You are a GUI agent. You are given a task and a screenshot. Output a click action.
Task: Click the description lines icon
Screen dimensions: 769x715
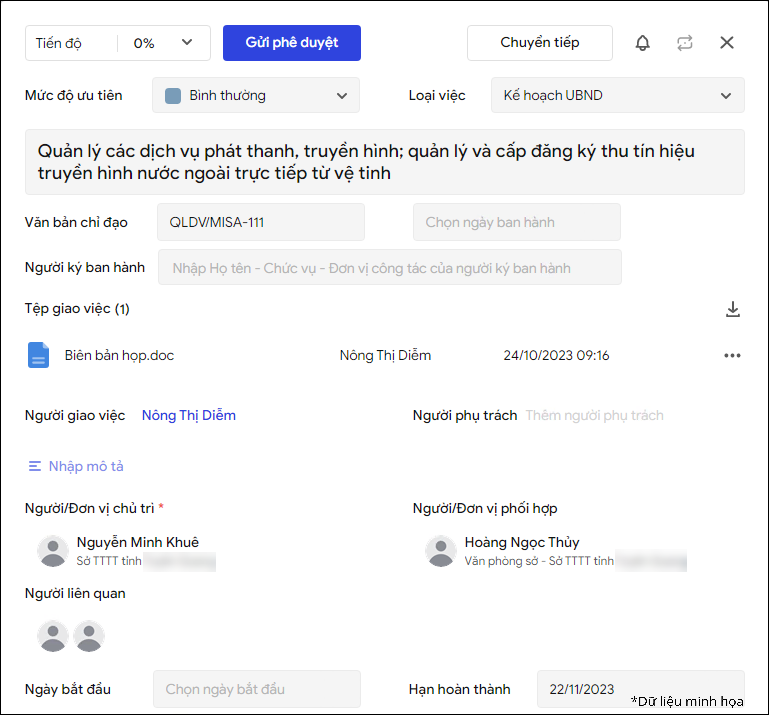[35, 466]
